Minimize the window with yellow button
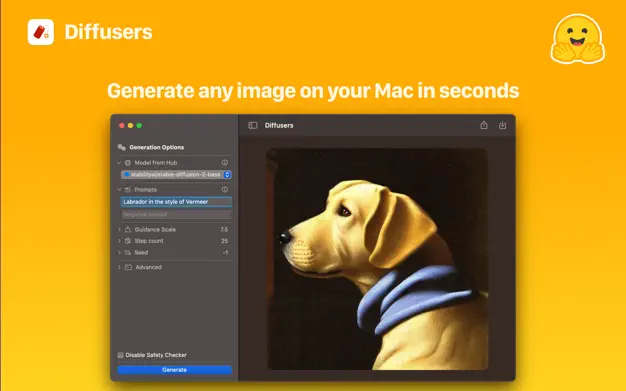 point(131,125)
